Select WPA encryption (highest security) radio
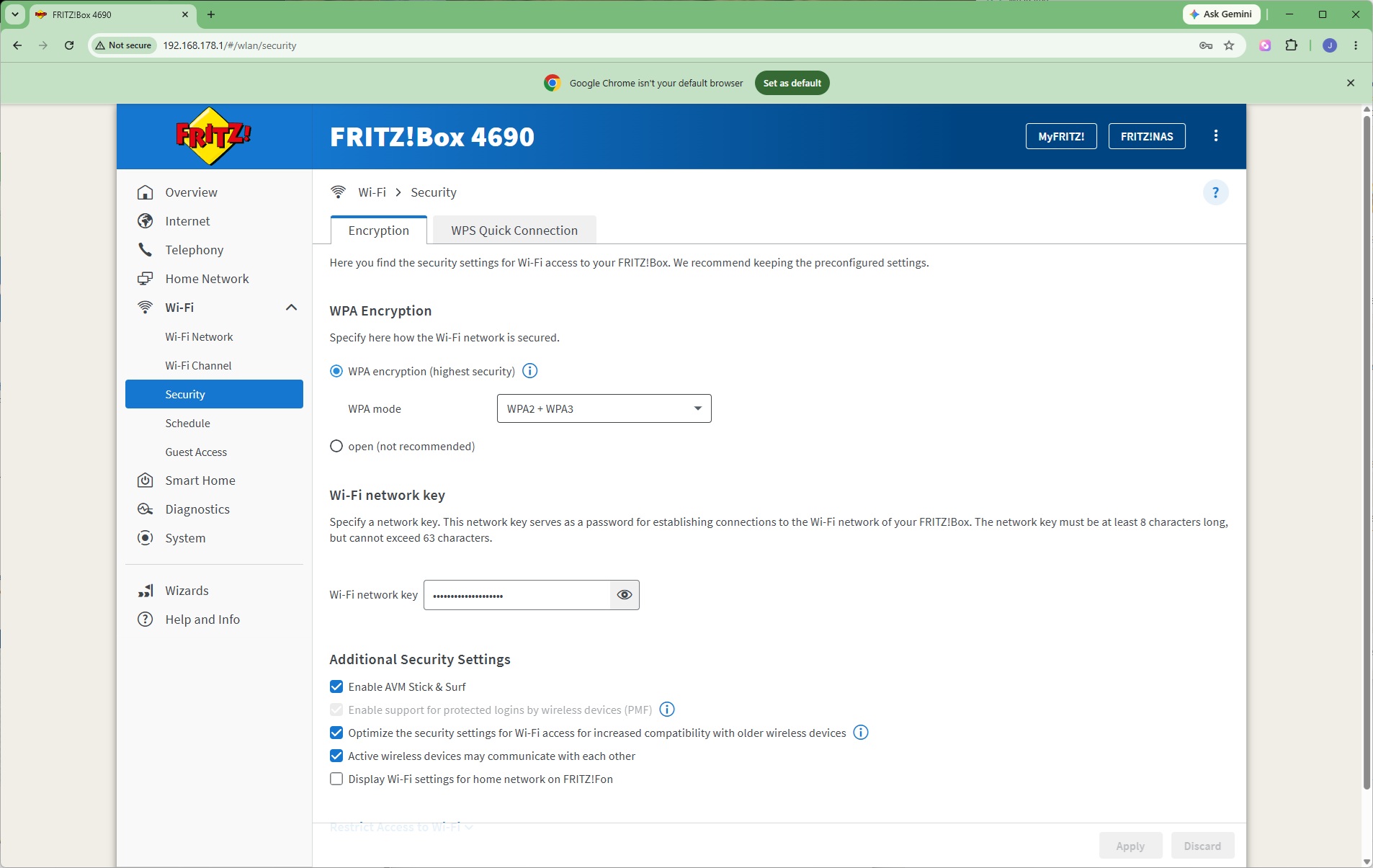 (336, 371)
